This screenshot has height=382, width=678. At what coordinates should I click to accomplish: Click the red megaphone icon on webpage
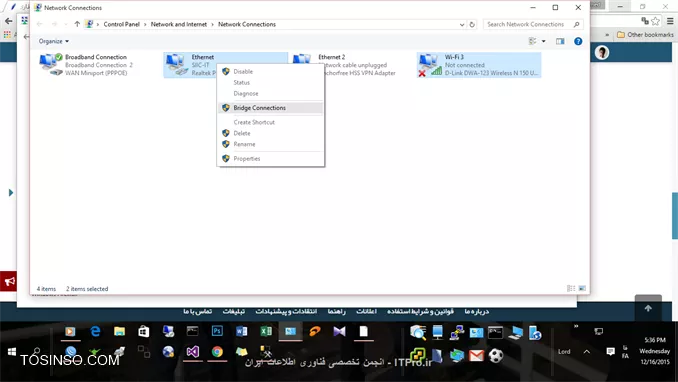[8, 282]
